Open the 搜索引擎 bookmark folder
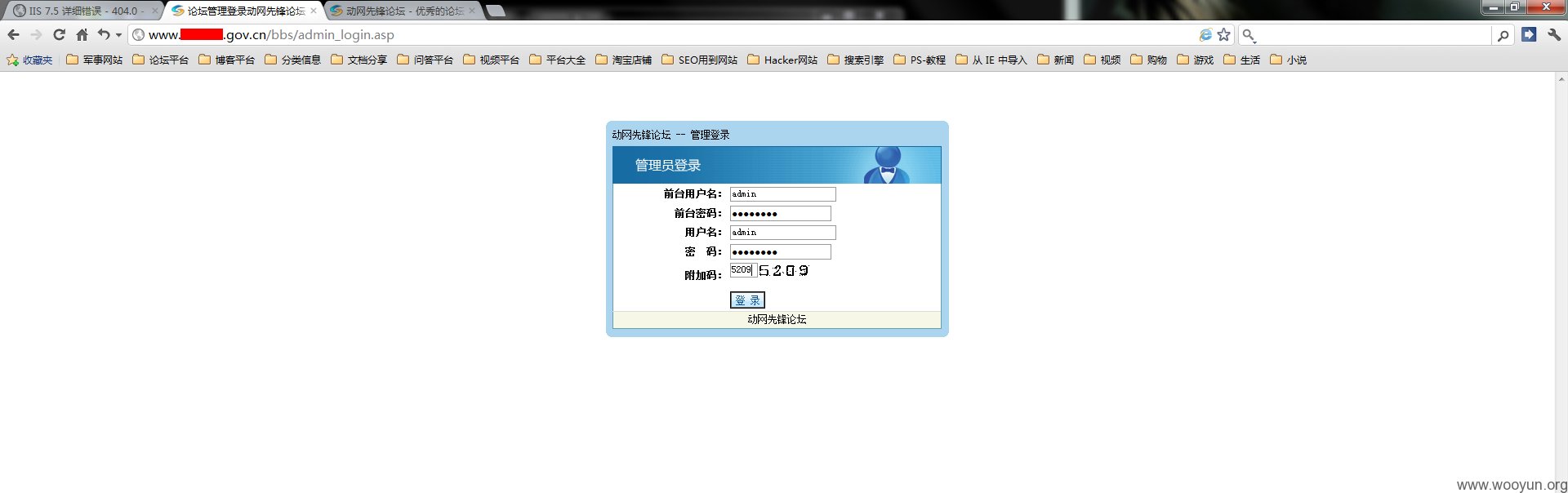This screenshot has width=1568, height=493. pos(855,60)
